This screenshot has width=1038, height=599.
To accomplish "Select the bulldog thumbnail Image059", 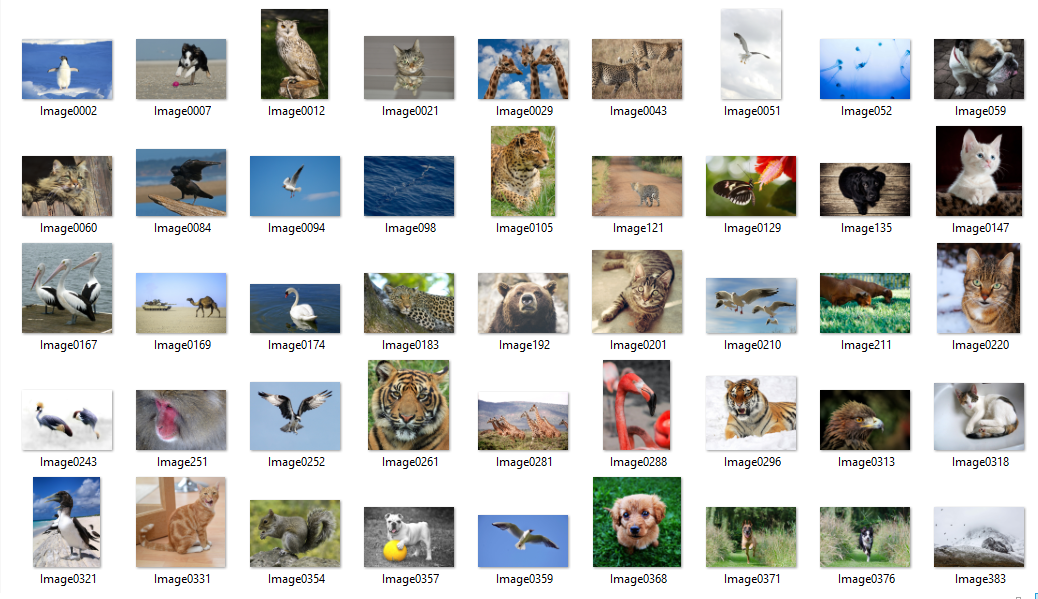I will tap(979, 69).
